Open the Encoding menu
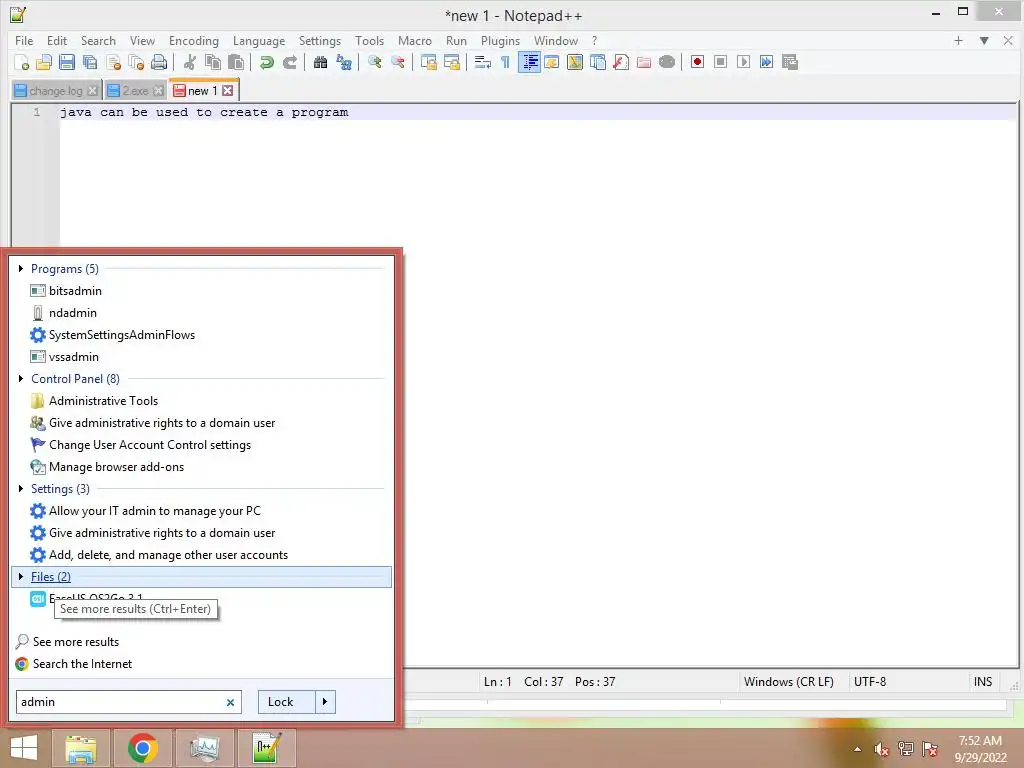 (194, 40)
